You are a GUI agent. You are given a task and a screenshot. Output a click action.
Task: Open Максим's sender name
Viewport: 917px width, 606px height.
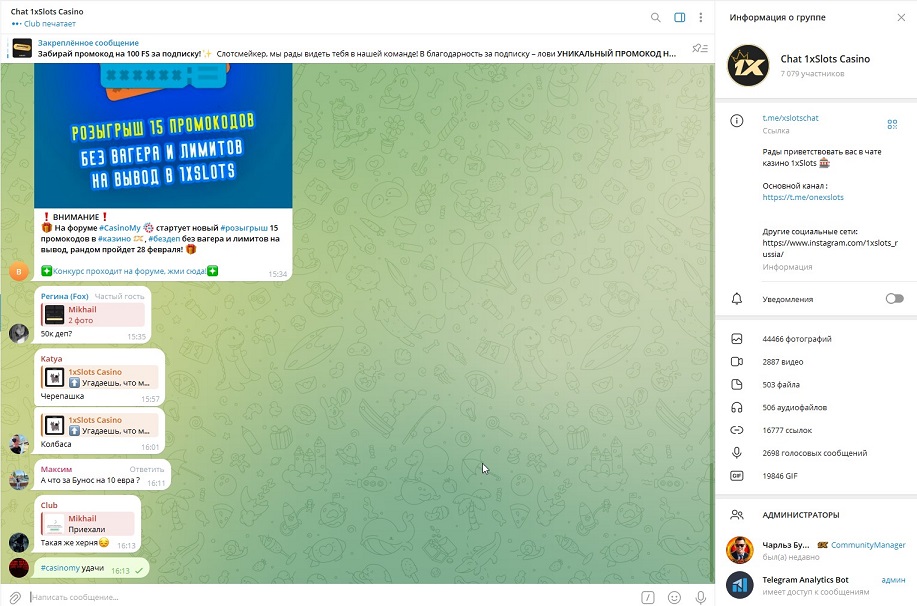pos(56,469)
